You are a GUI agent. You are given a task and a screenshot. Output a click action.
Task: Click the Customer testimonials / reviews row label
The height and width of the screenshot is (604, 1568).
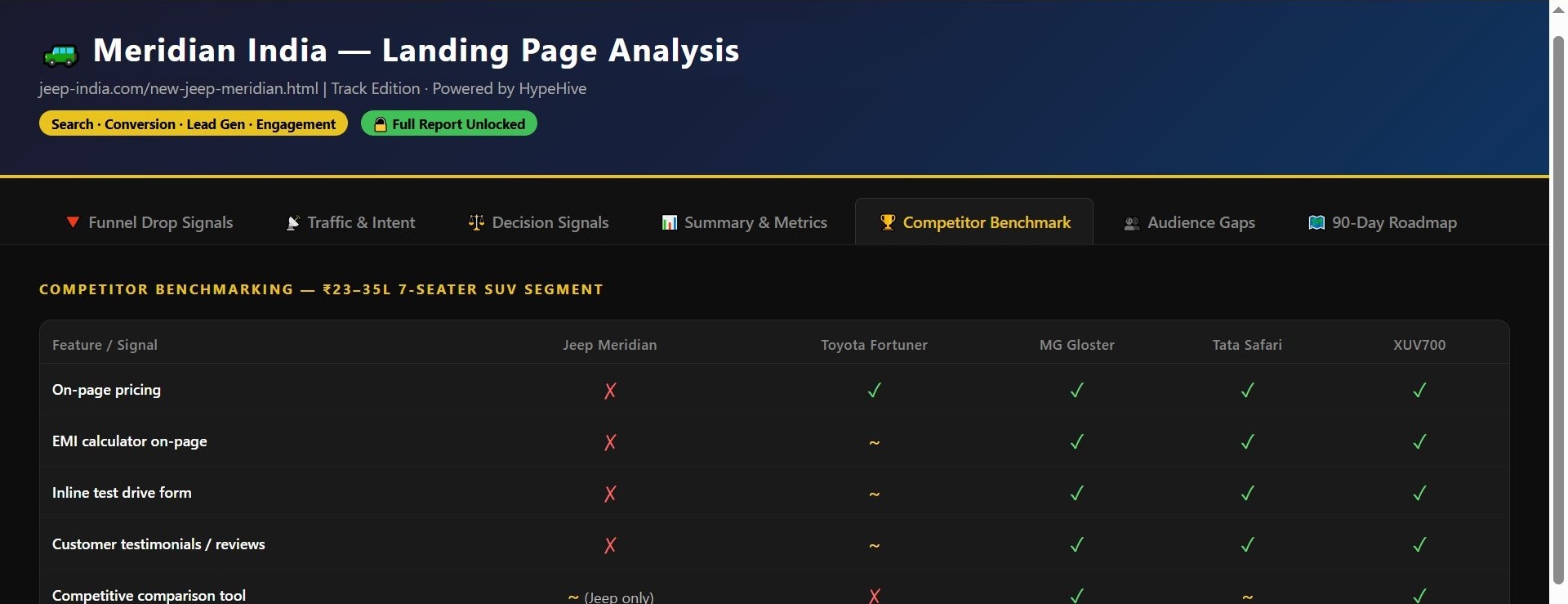pos(158,544)
